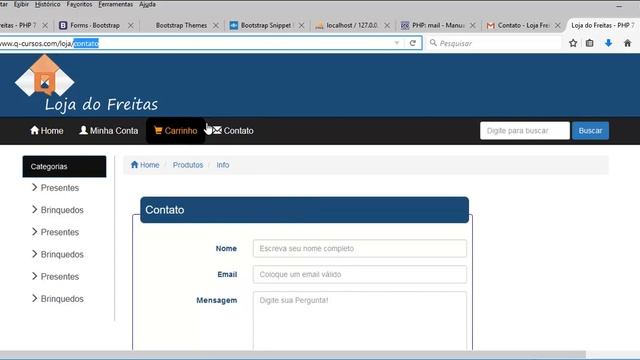This screenshot has height=360, width=640.
Task: Click the Buscar button
Action: click(x=590, y=131)
